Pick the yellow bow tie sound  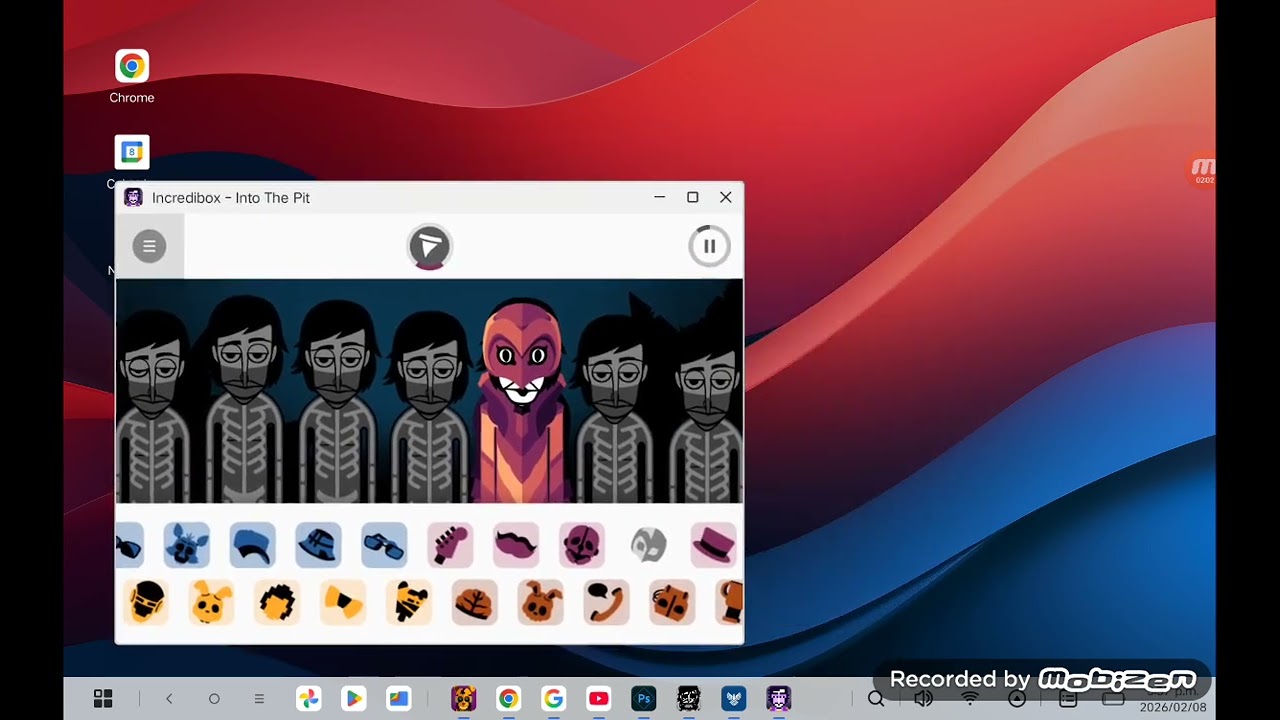click(x=343, y=602)
